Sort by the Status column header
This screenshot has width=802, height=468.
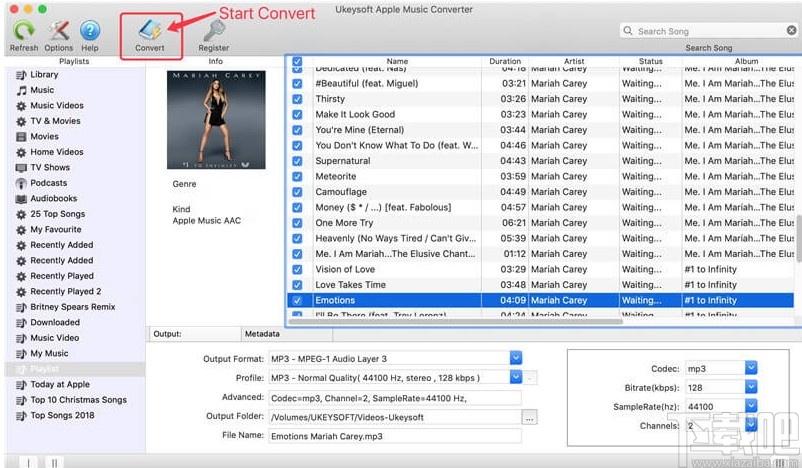coord(651,61)
